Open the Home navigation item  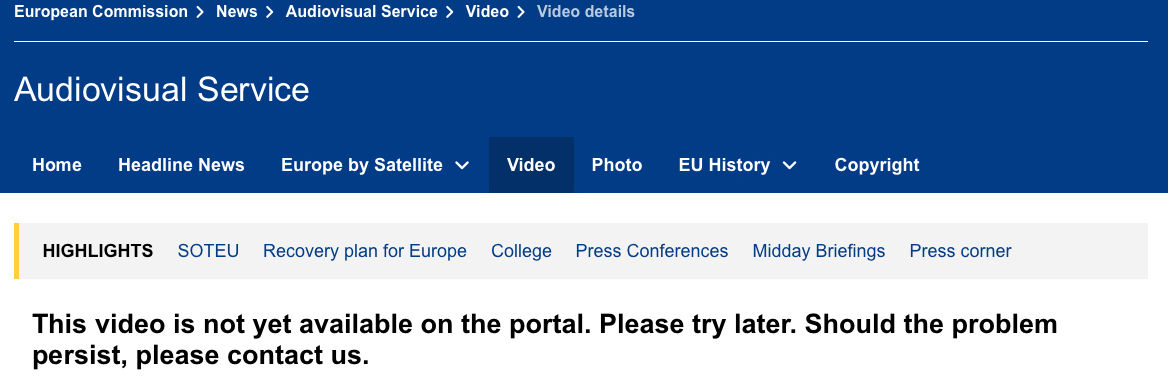tap(57, 165)
